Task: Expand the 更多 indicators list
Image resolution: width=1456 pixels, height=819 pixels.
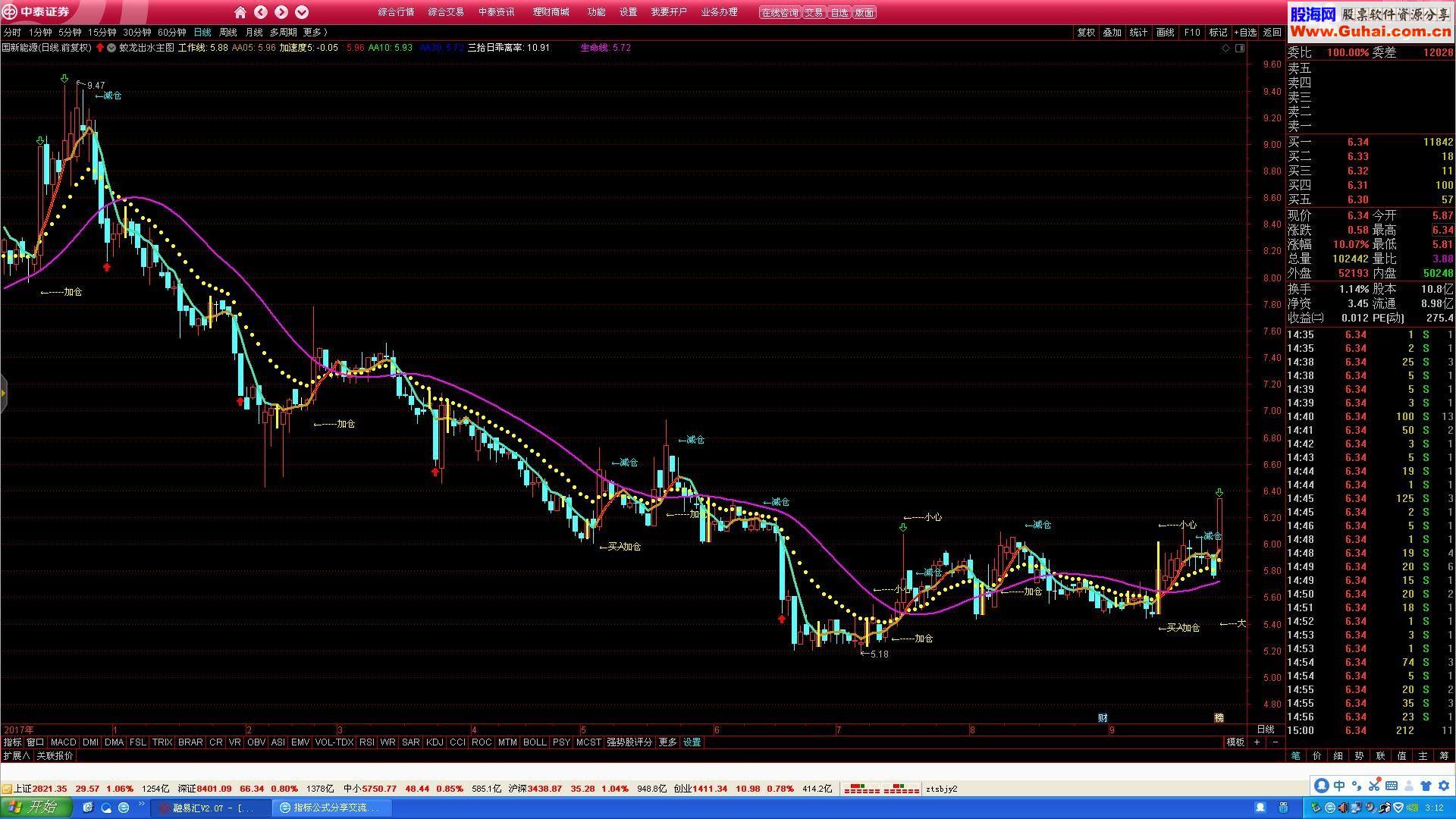Action: pos(667,742)
